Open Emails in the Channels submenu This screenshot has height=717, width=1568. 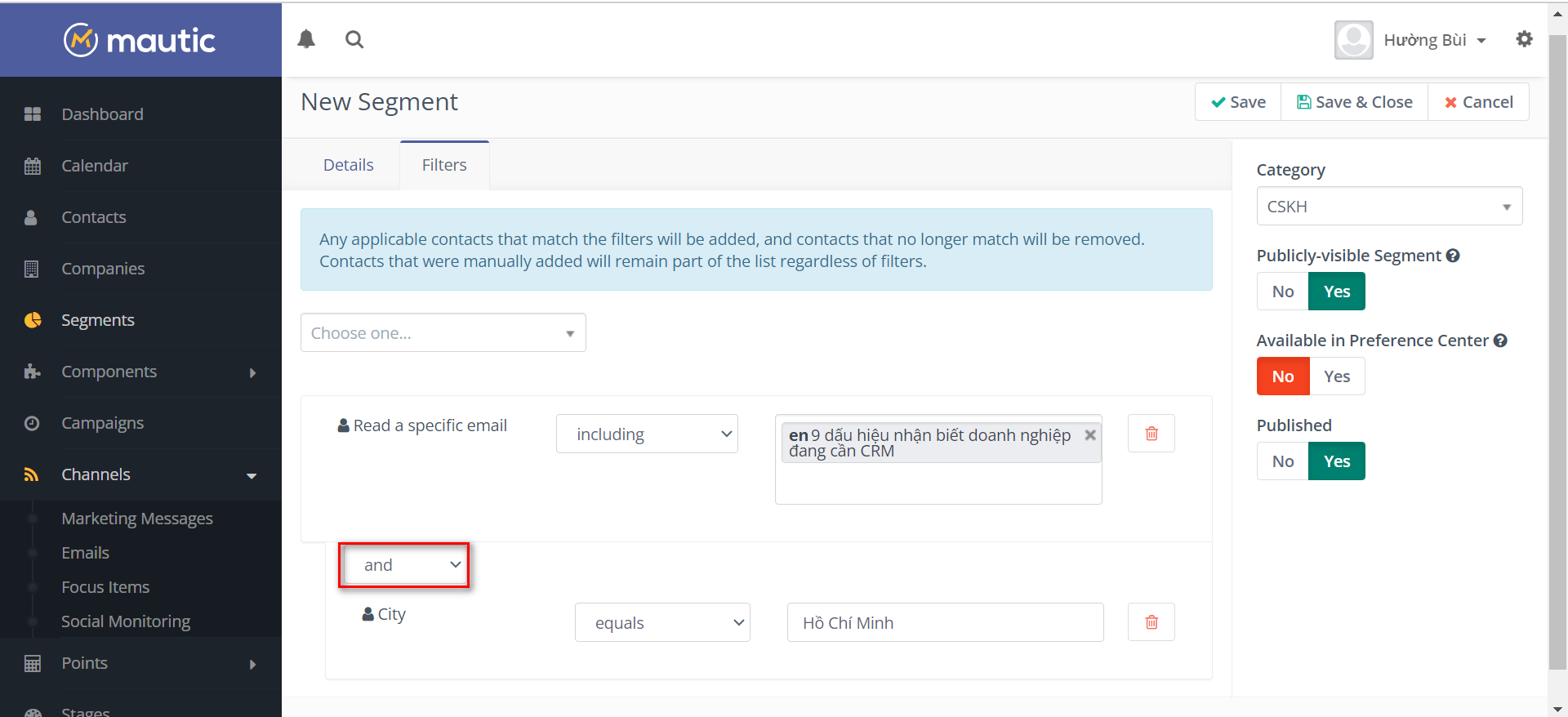coord(85,553)
